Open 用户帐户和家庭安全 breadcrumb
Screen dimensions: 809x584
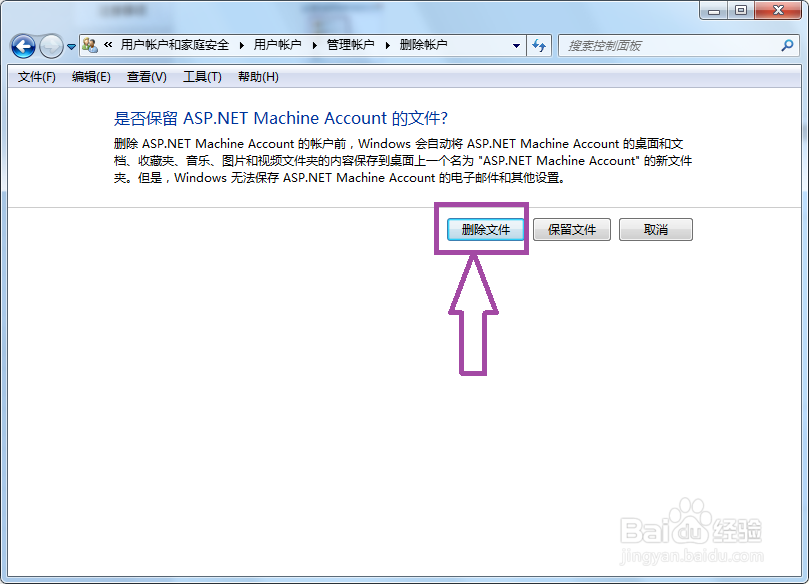174,45
